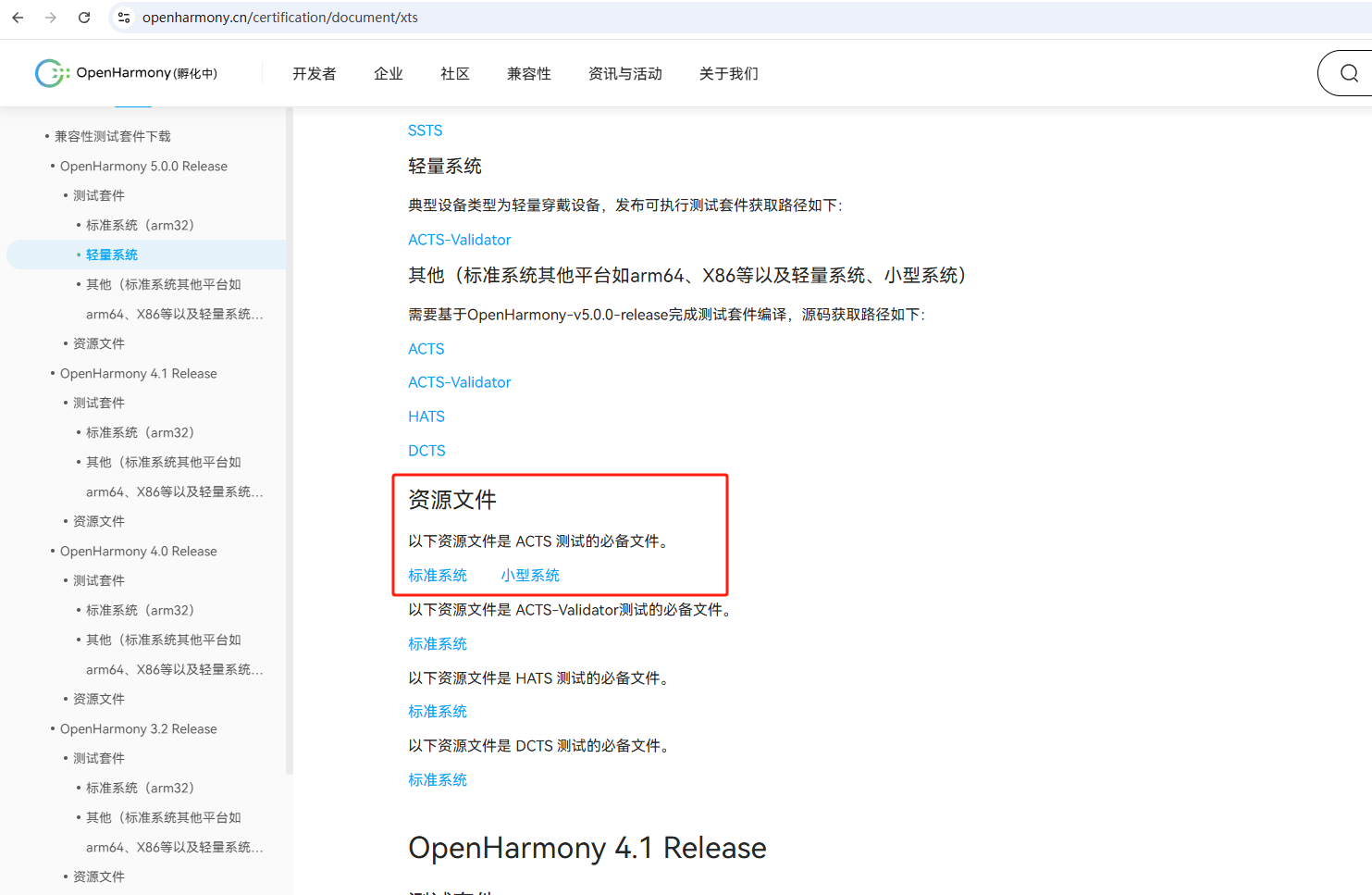Viewport: 1372px width, 895px height.
Task: Select 标准系统（arm32）under 4.0 Release
Action: [x=140, y=610]
